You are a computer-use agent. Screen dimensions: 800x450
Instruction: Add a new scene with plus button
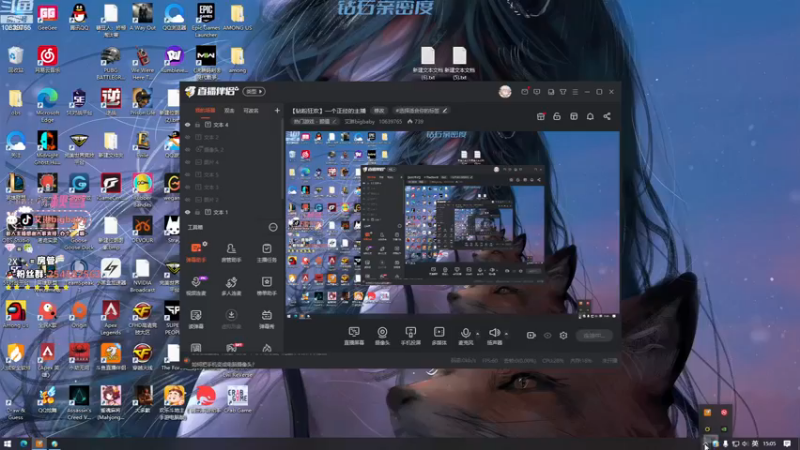pyautogui.click(x=277, y=111)
